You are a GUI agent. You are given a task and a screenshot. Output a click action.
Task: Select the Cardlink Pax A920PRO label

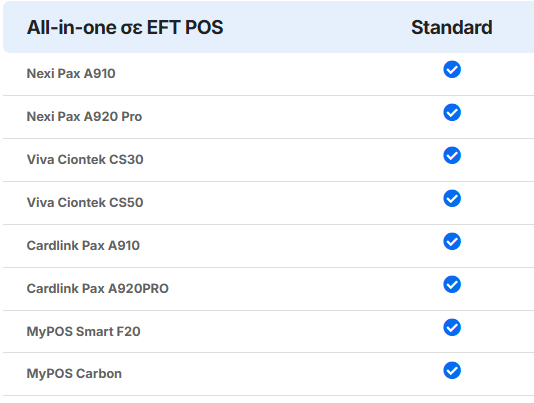pyautogui.click(x=98, y=289)
